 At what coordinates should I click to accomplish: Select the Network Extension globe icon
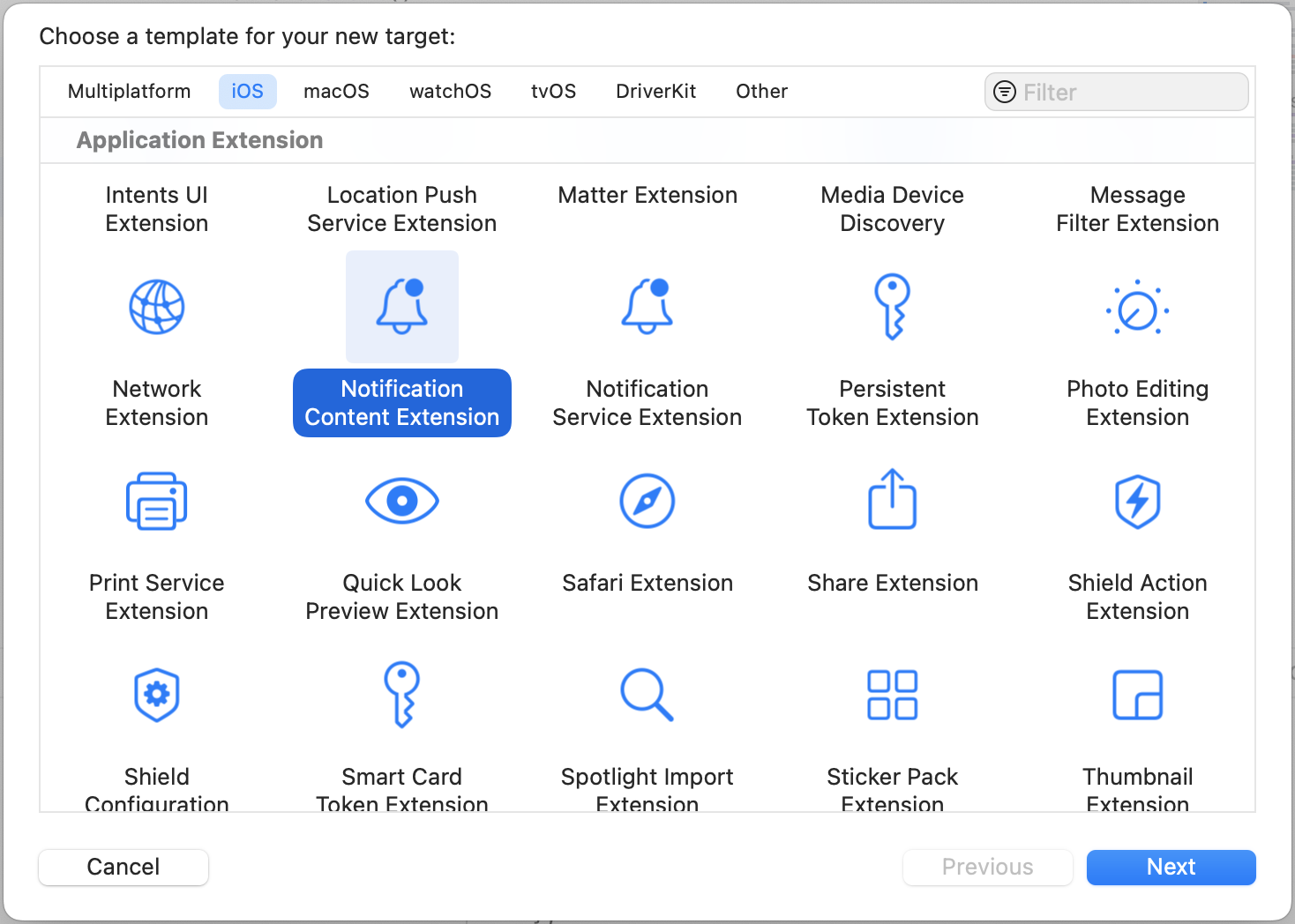coord(157,307)
